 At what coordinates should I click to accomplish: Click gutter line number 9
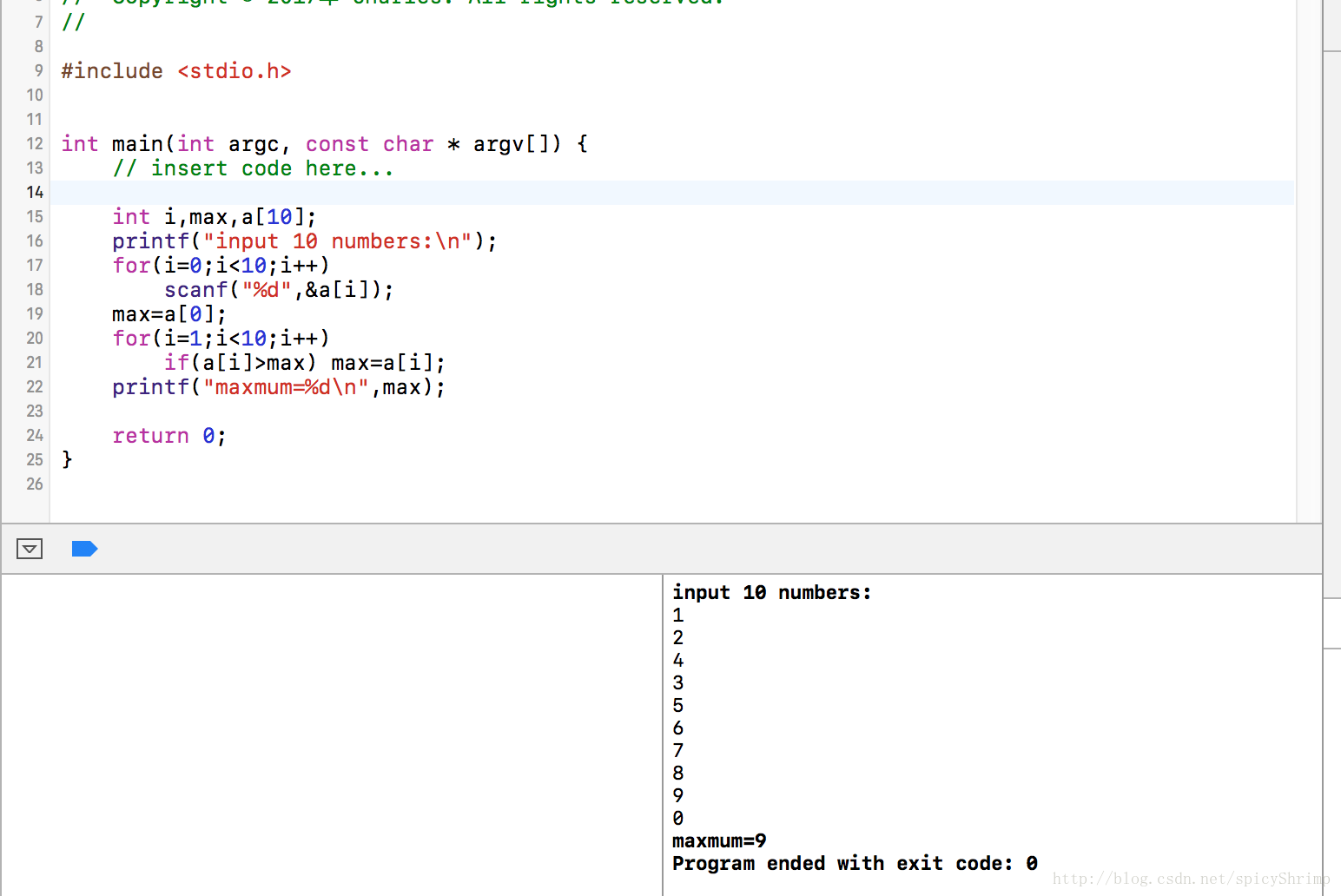(x=39, y=70)
